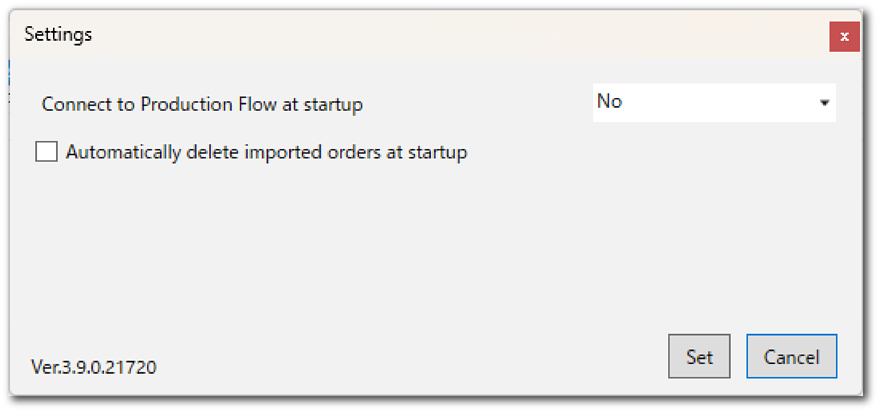The image size is (879, 412).
Task: Show the Connect to Production Flow options list
Action: pos(714,102)
